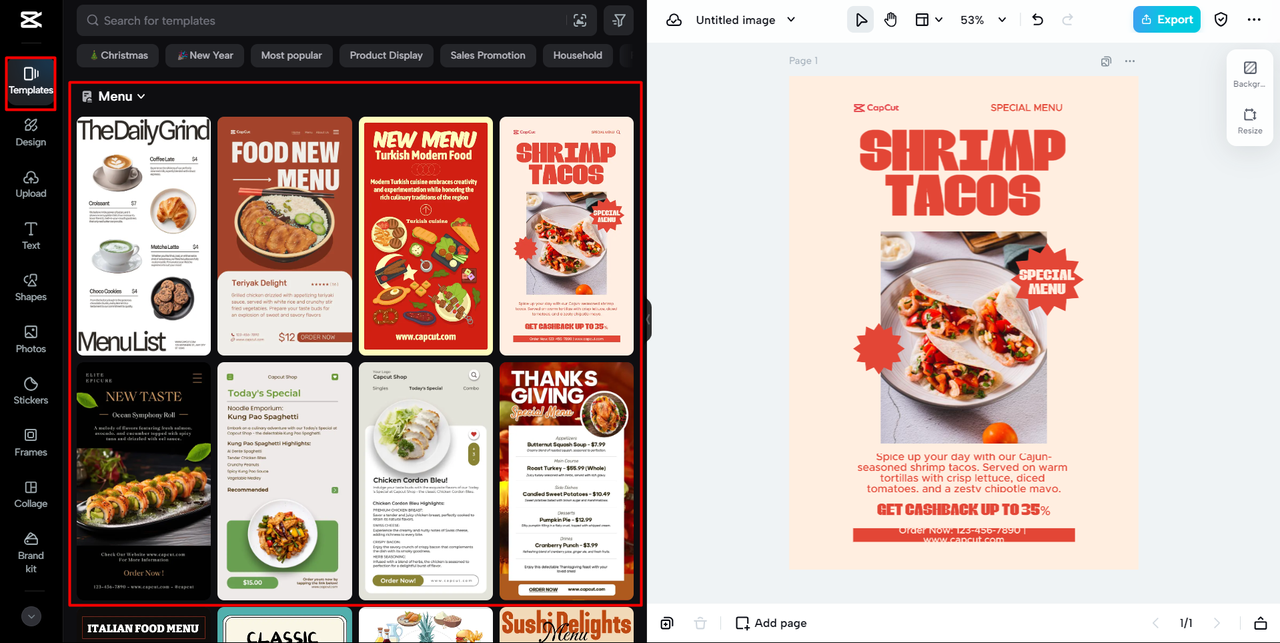
Task: Click the cloud save status icon
Action: (674, 20)
